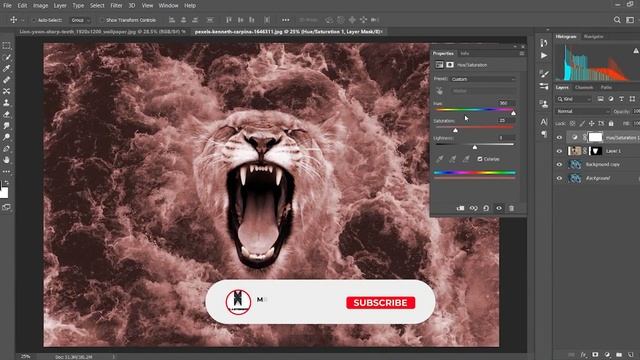Select the Zoom tool in toolbar

point(6,137)
